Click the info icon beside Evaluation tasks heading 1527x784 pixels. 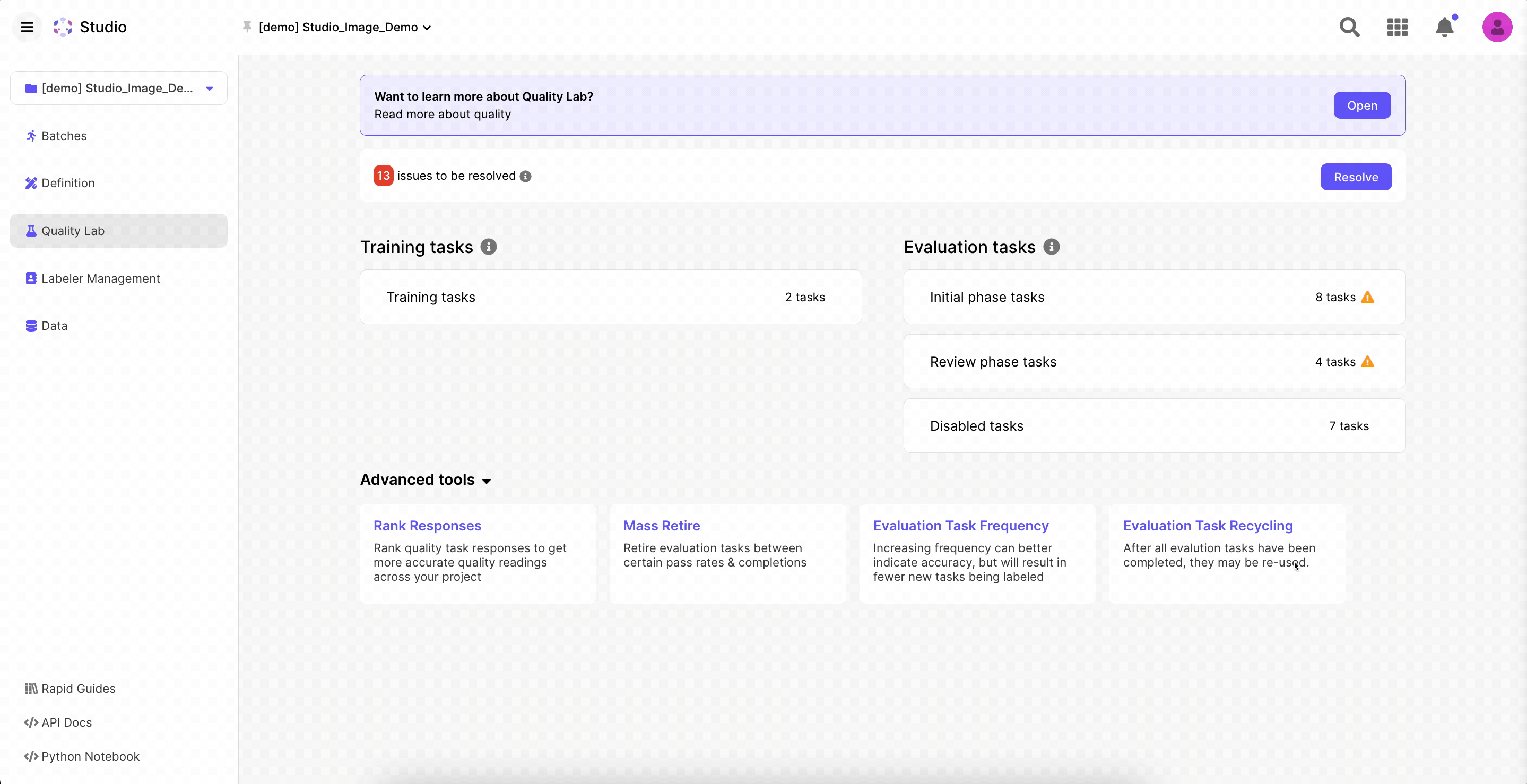coord(1052,247)
